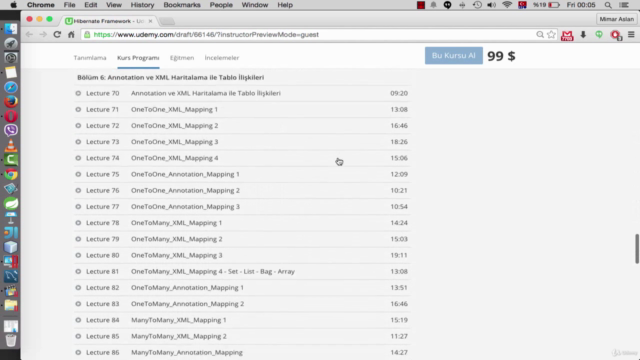Select the Lecture 74 circle marker
Viewport: 640px width, 360px height.
[x=78, y=158]
